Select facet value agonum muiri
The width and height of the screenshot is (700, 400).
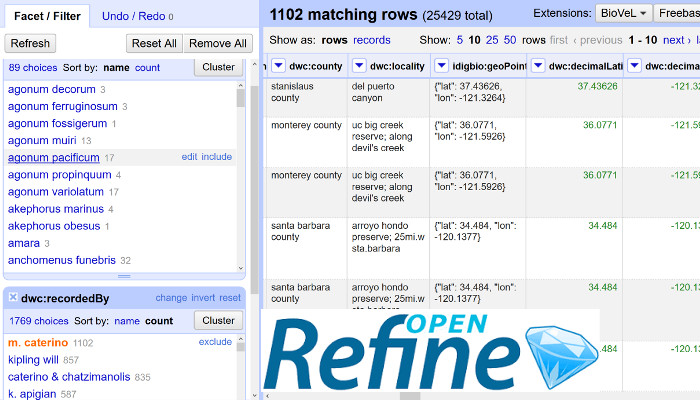pyautogui.click(x=42, y=141)
